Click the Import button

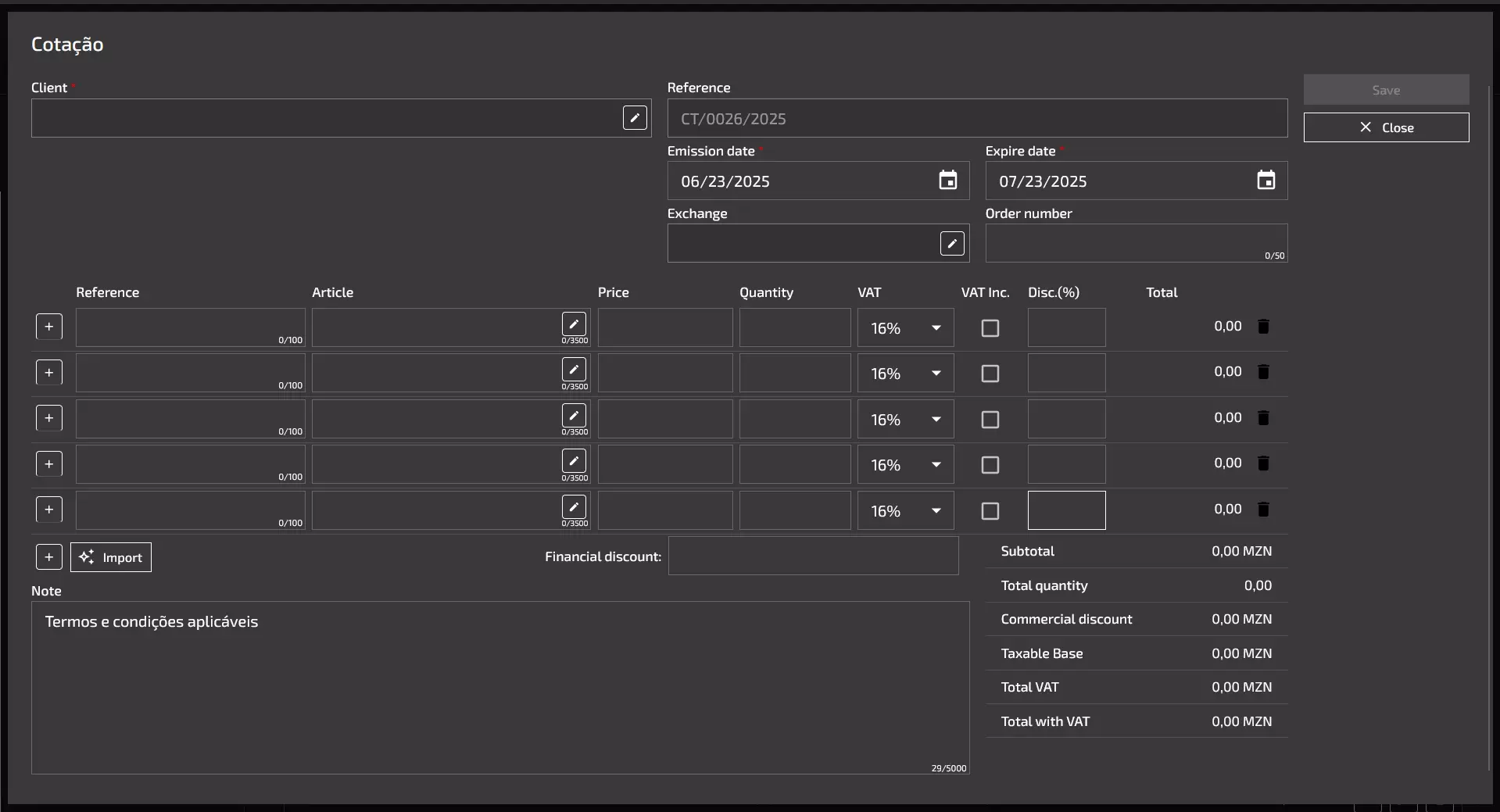111,557
